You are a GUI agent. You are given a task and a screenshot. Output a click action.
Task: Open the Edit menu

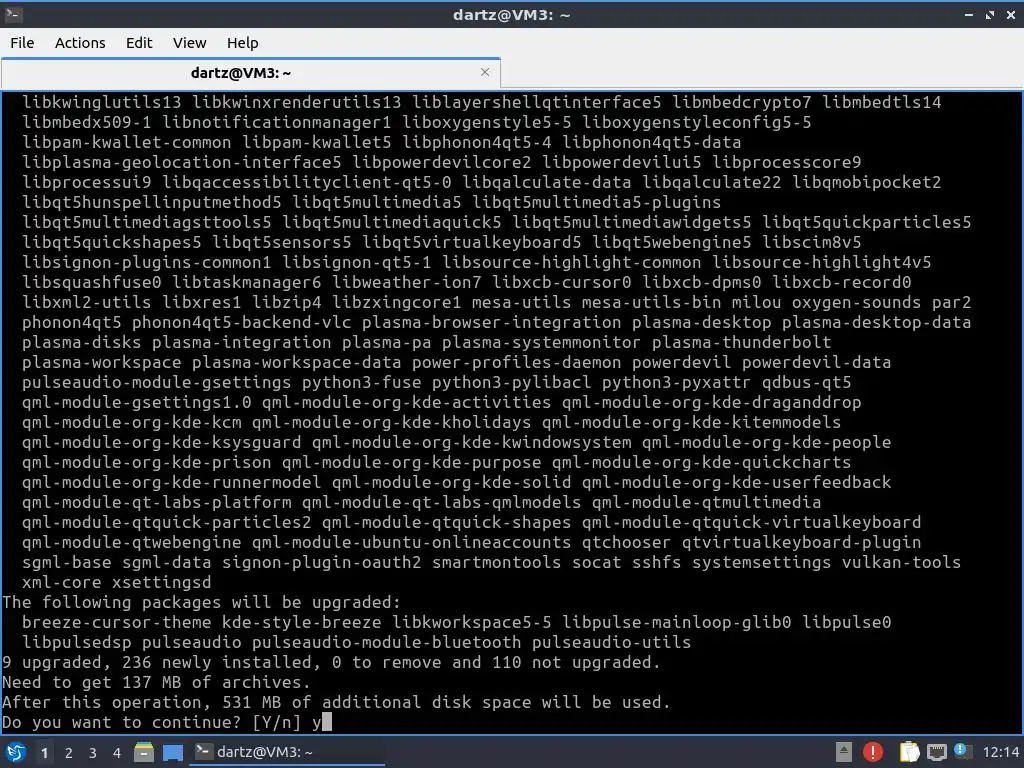(x=138, y=42)
